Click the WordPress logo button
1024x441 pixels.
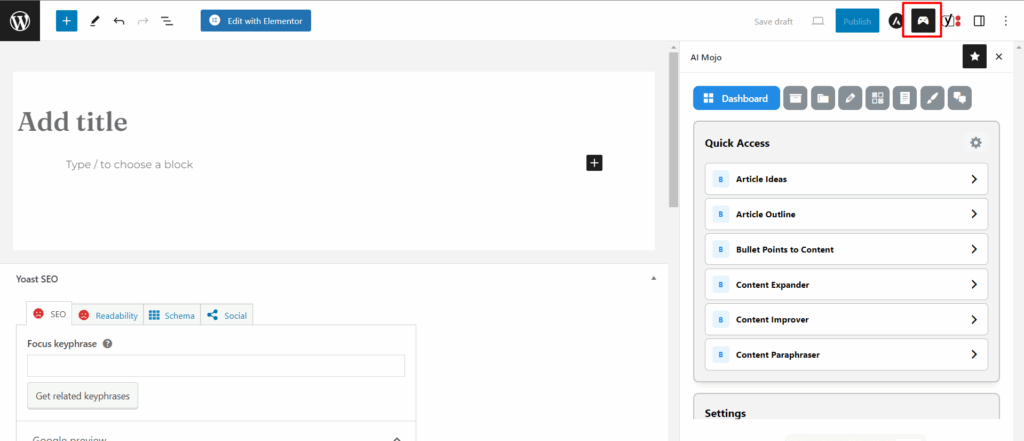(x=20, y=21)
